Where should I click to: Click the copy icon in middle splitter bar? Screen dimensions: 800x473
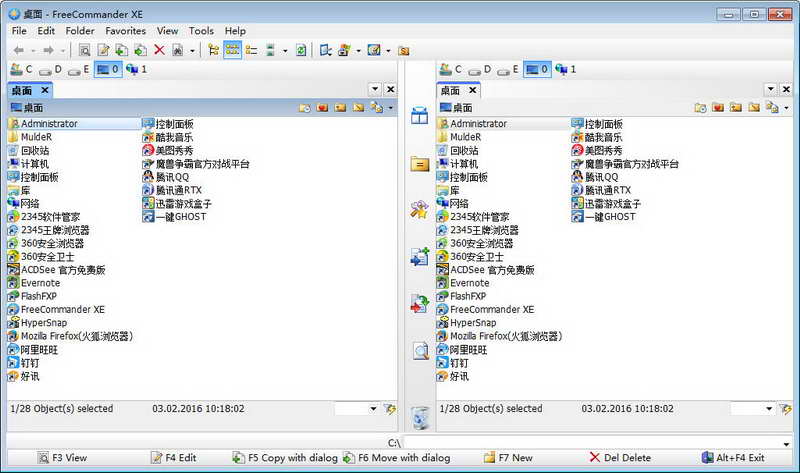pos(420,257)
